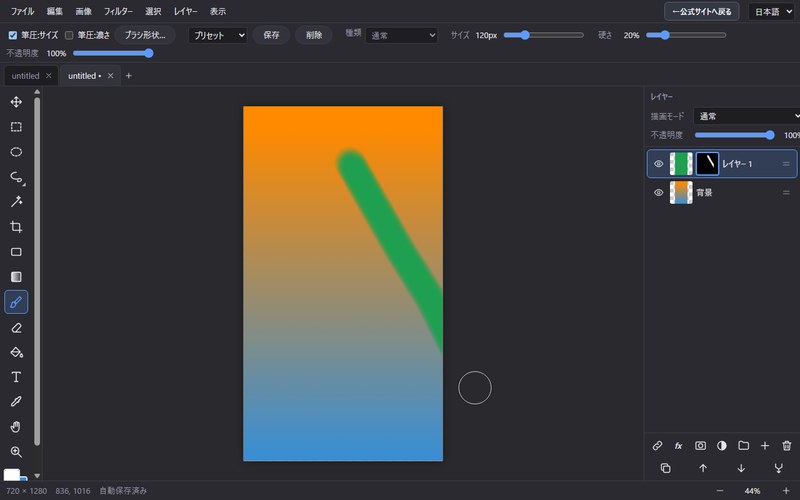
Task: Open the 編集 menu
Action: (x=55, y=11)
